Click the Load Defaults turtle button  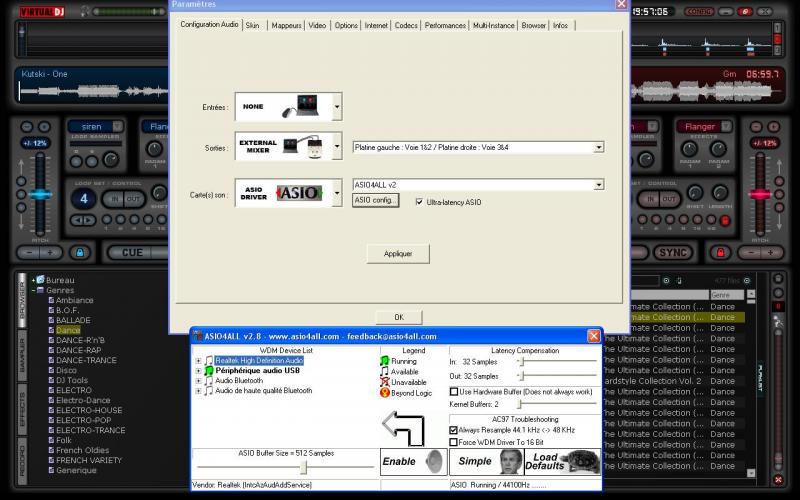563,461
